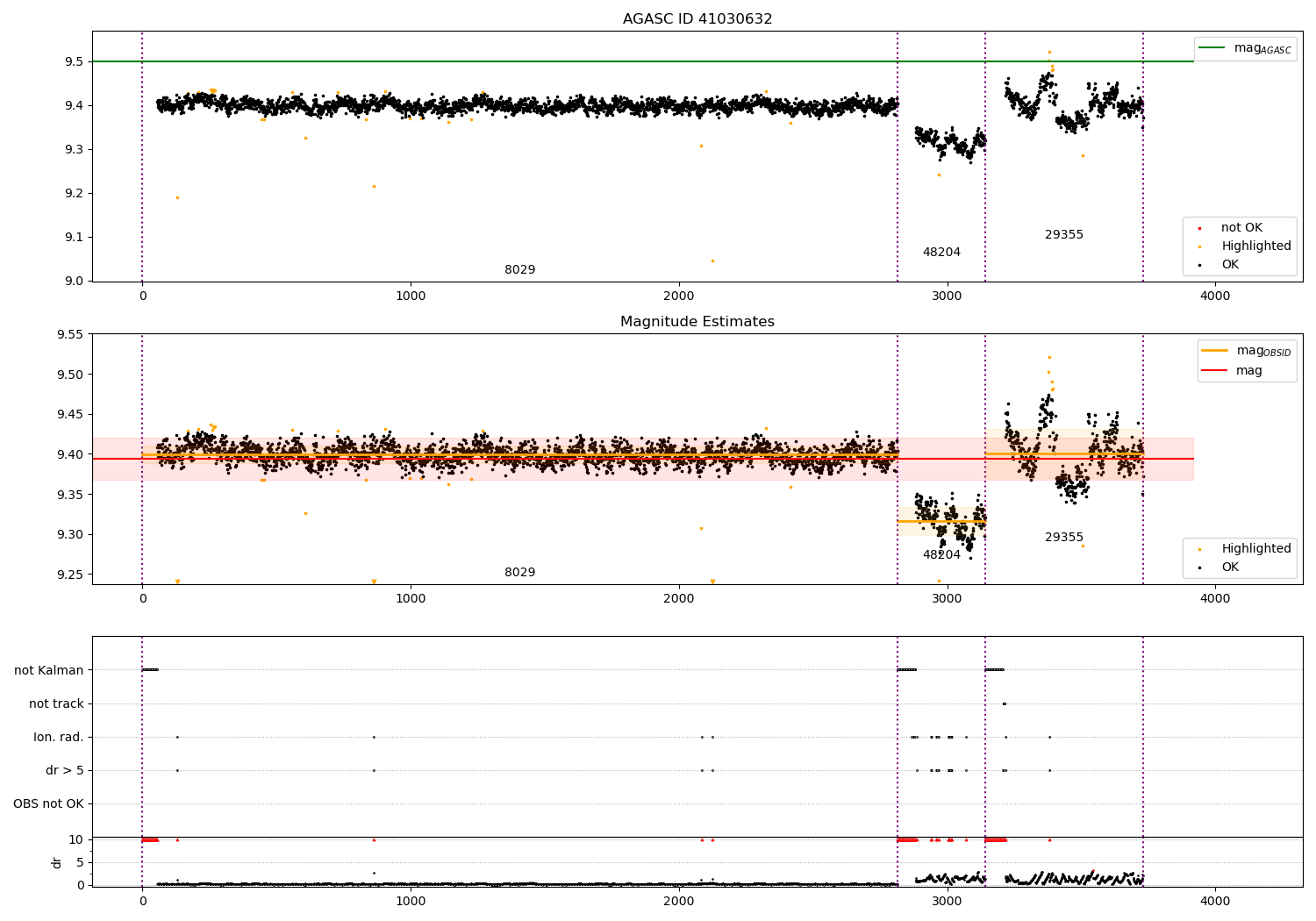This screenshot has width=1316, height=921.
Task: Click the "Magnitude Estimates" plot title
Action: [x=697, y=322]
